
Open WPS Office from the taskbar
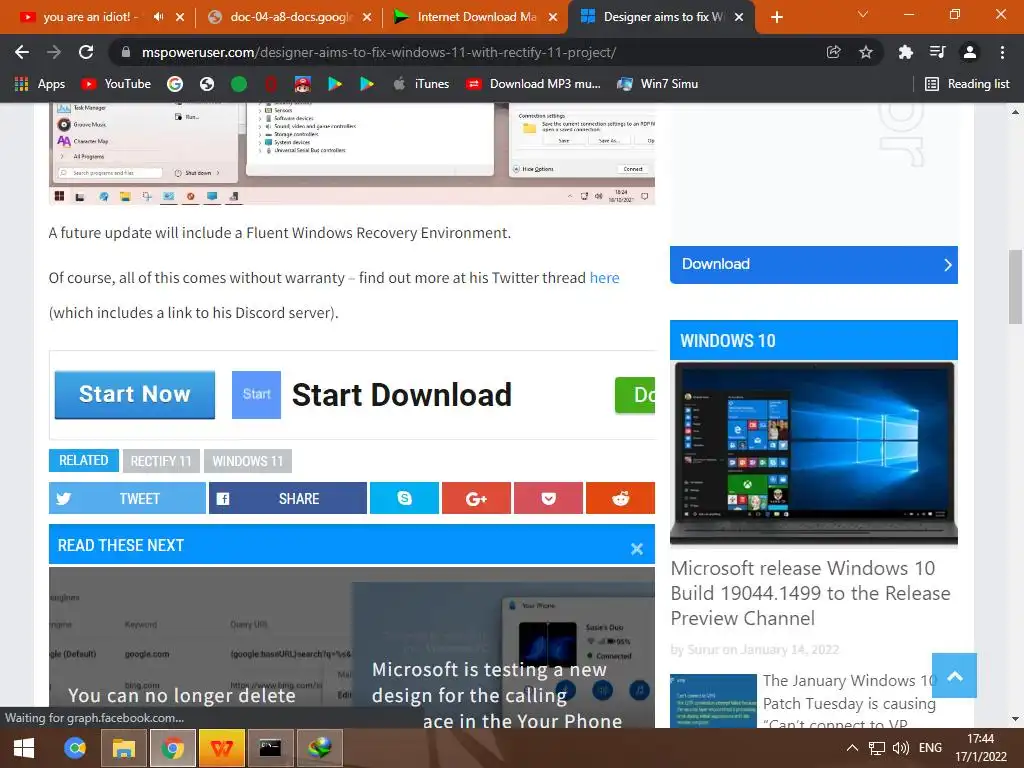(x=221, y=748)
